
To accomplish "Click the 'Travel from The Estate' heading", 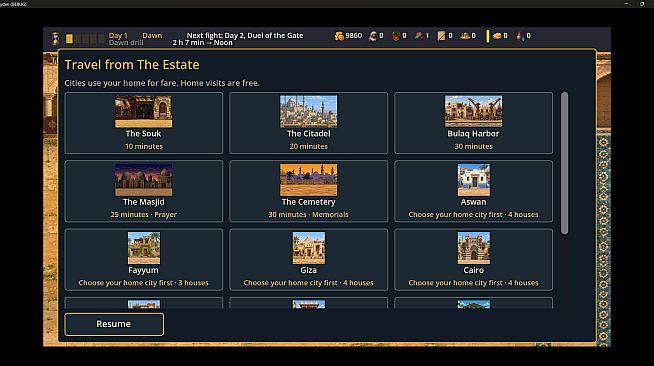I will click(x=132, y=65).
